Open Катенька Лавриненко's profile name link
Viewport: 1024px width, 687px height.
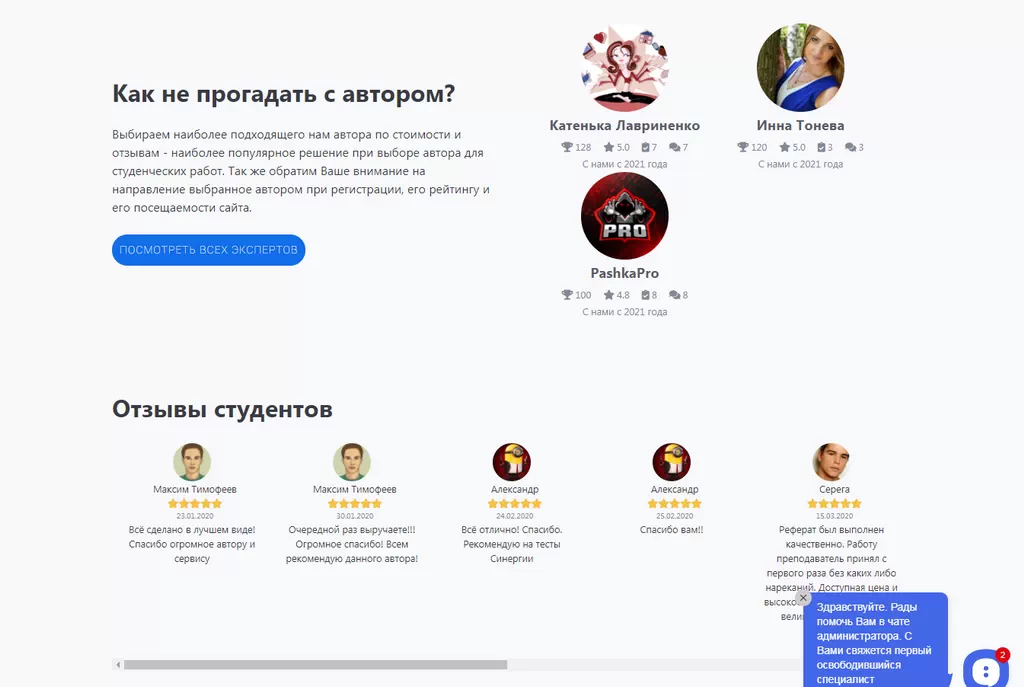[x=624, y=125]
